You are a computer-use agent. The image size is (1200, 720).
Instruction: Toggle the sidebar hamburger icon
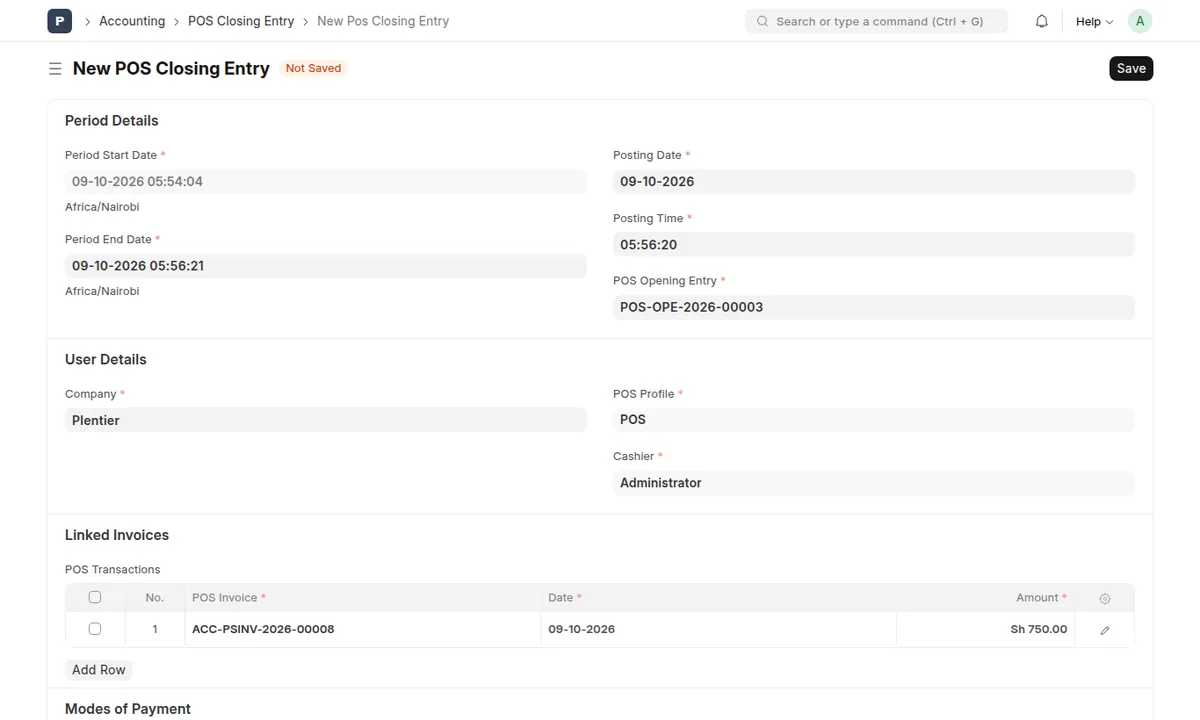coord(55,69)
